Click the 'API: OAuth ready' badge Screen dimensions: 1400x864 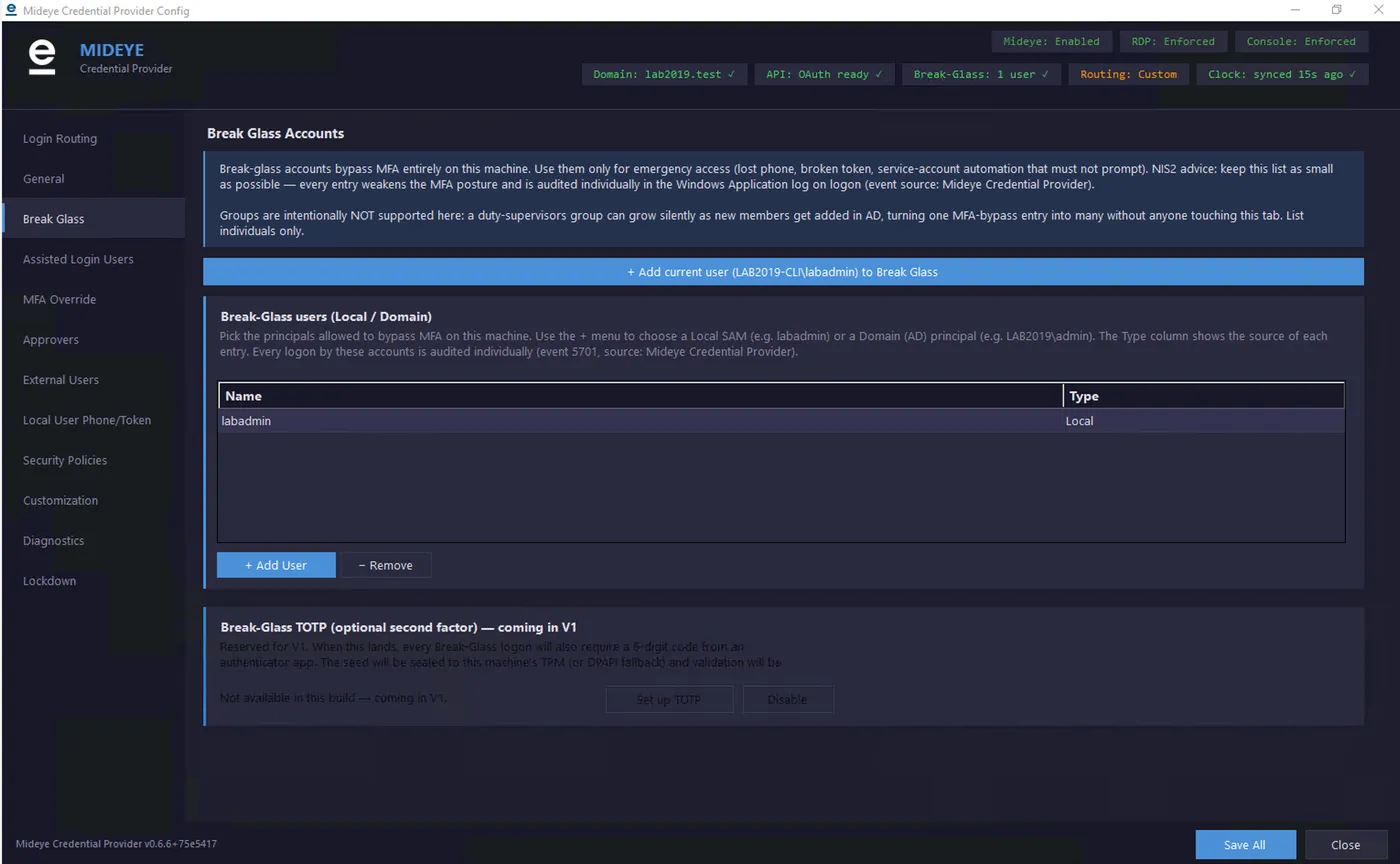click(x=824, y=74)
